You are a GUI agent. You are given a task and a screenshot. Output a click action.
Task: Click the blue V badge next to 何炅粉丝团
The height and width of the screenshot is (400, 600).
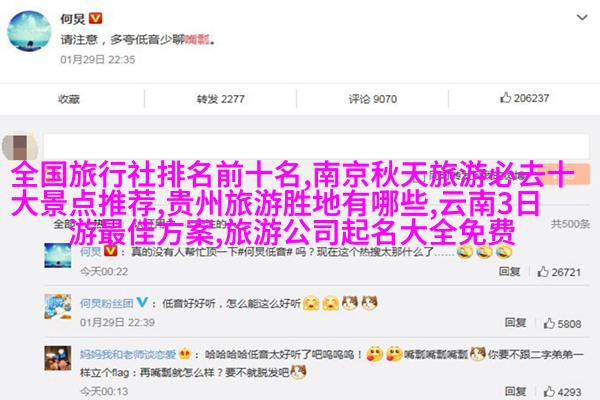point(142,302)
